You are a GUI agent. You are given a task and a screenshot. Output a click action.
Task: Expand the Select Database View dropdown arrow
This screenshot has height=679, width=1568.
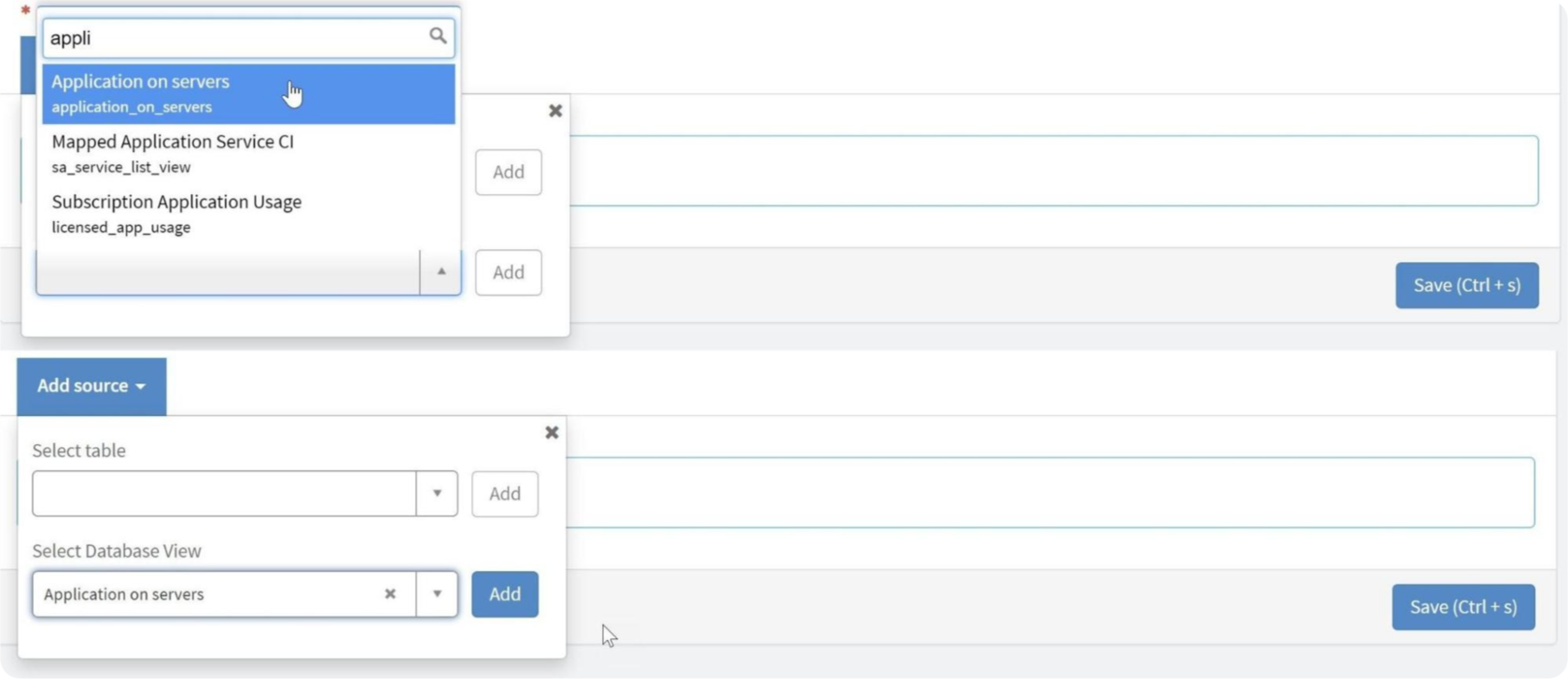coord(437,594)
